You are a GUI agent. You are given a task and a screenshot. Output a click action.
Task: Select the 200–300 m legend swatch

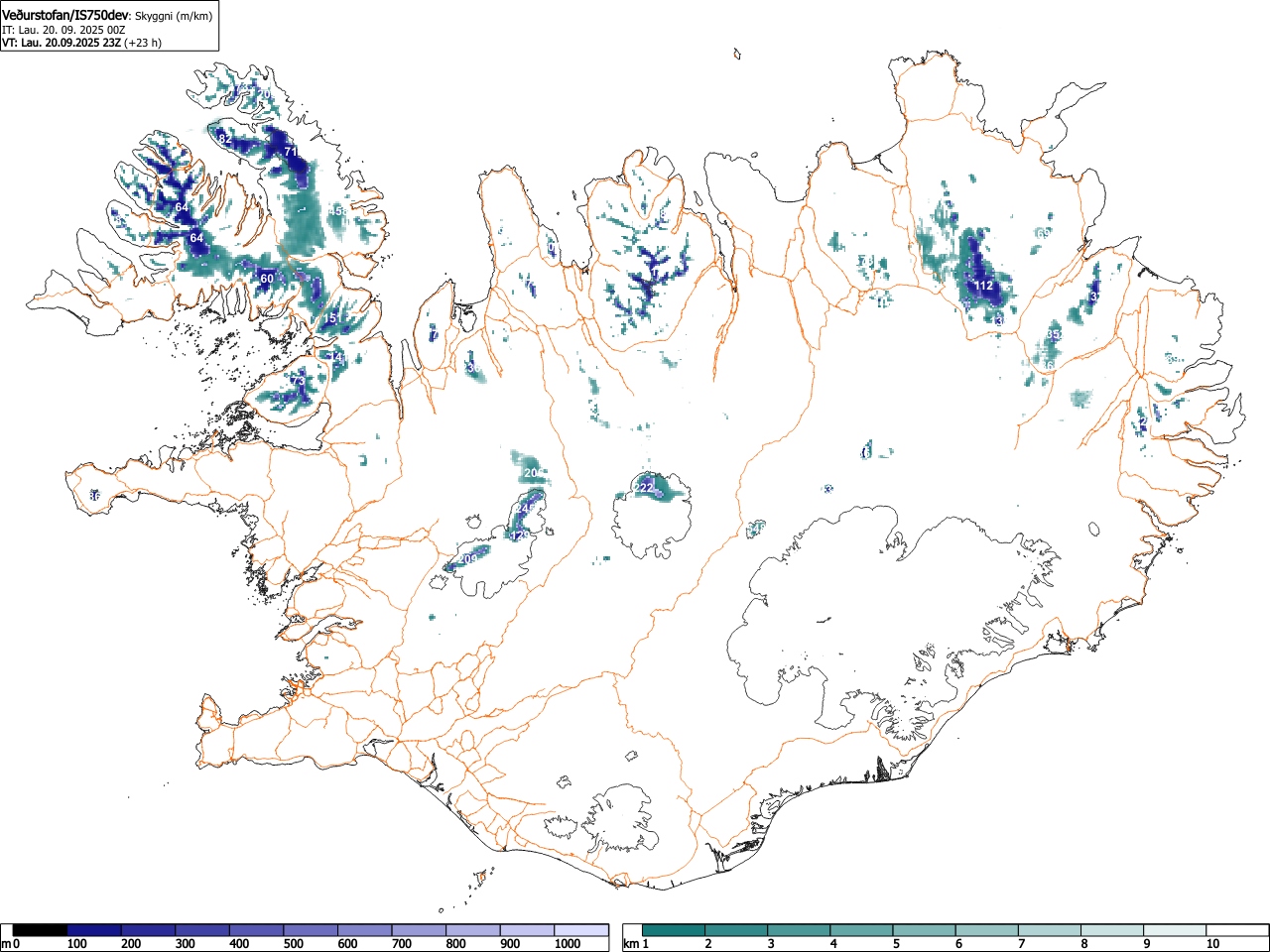point(149,930)
